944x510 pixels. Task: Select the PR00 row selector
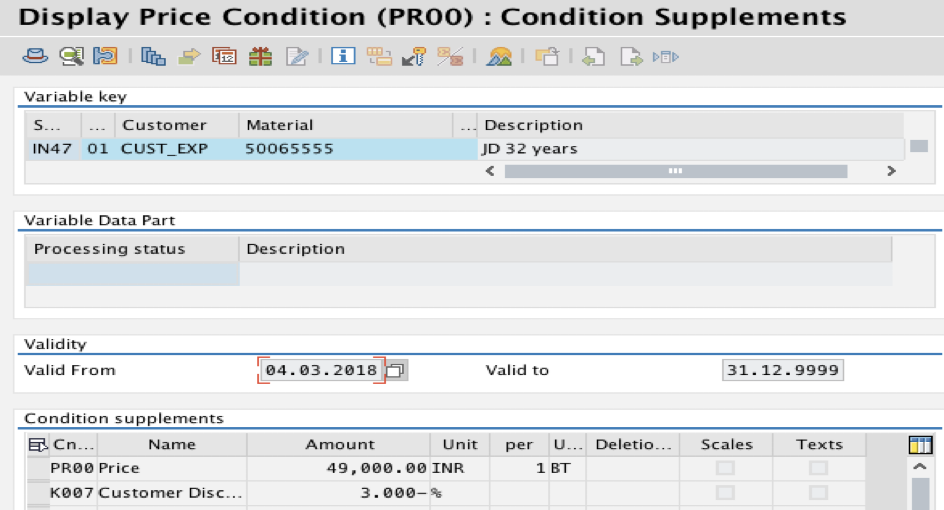pyautogui.click(x=38, y=468)
